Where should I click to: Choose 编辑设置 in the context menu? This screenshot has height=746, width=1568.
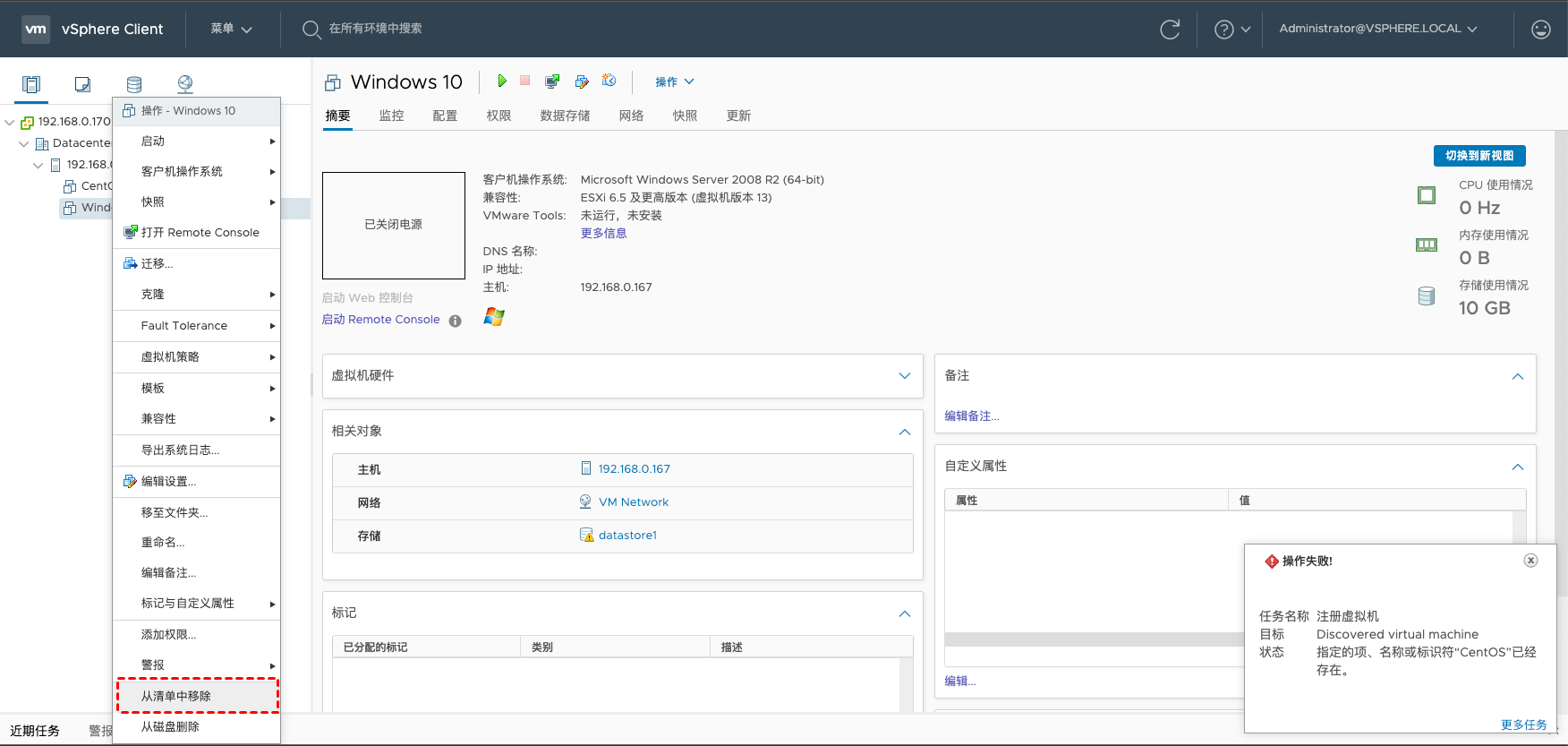point(168,482)
